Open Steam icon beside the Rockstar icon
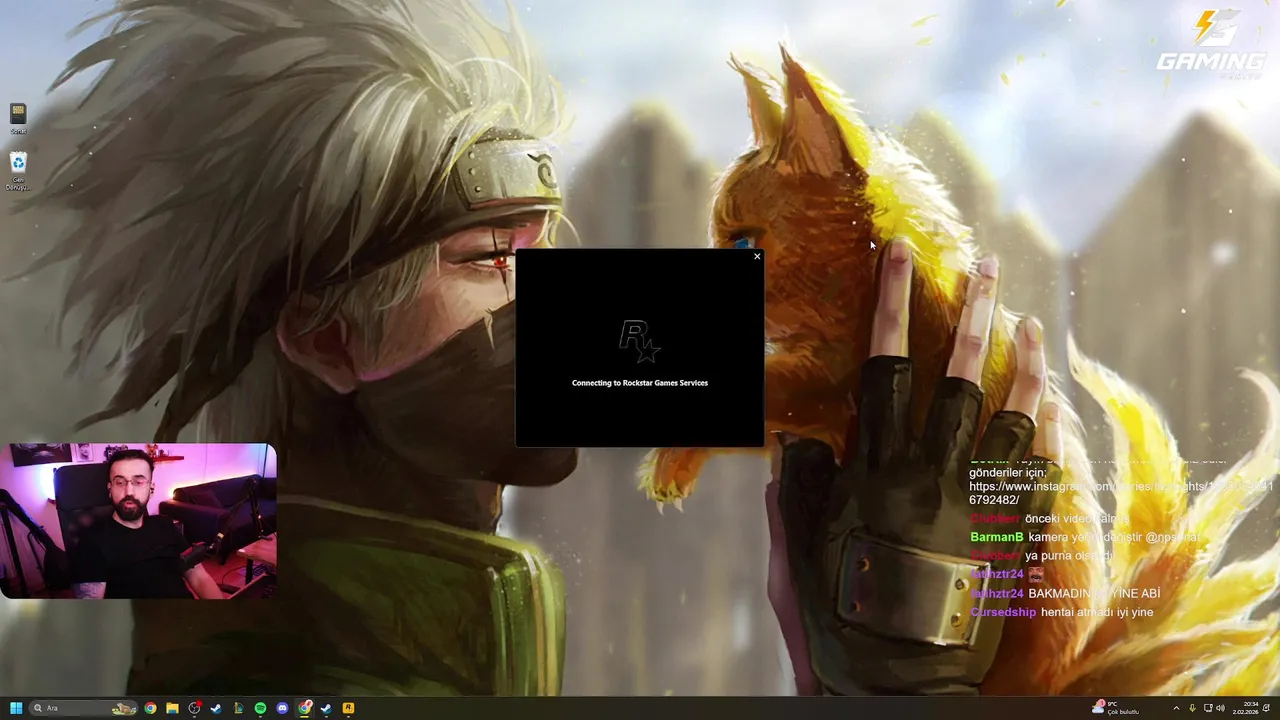The height and width of the screenshot is (720, 1280). coord(326,708)
